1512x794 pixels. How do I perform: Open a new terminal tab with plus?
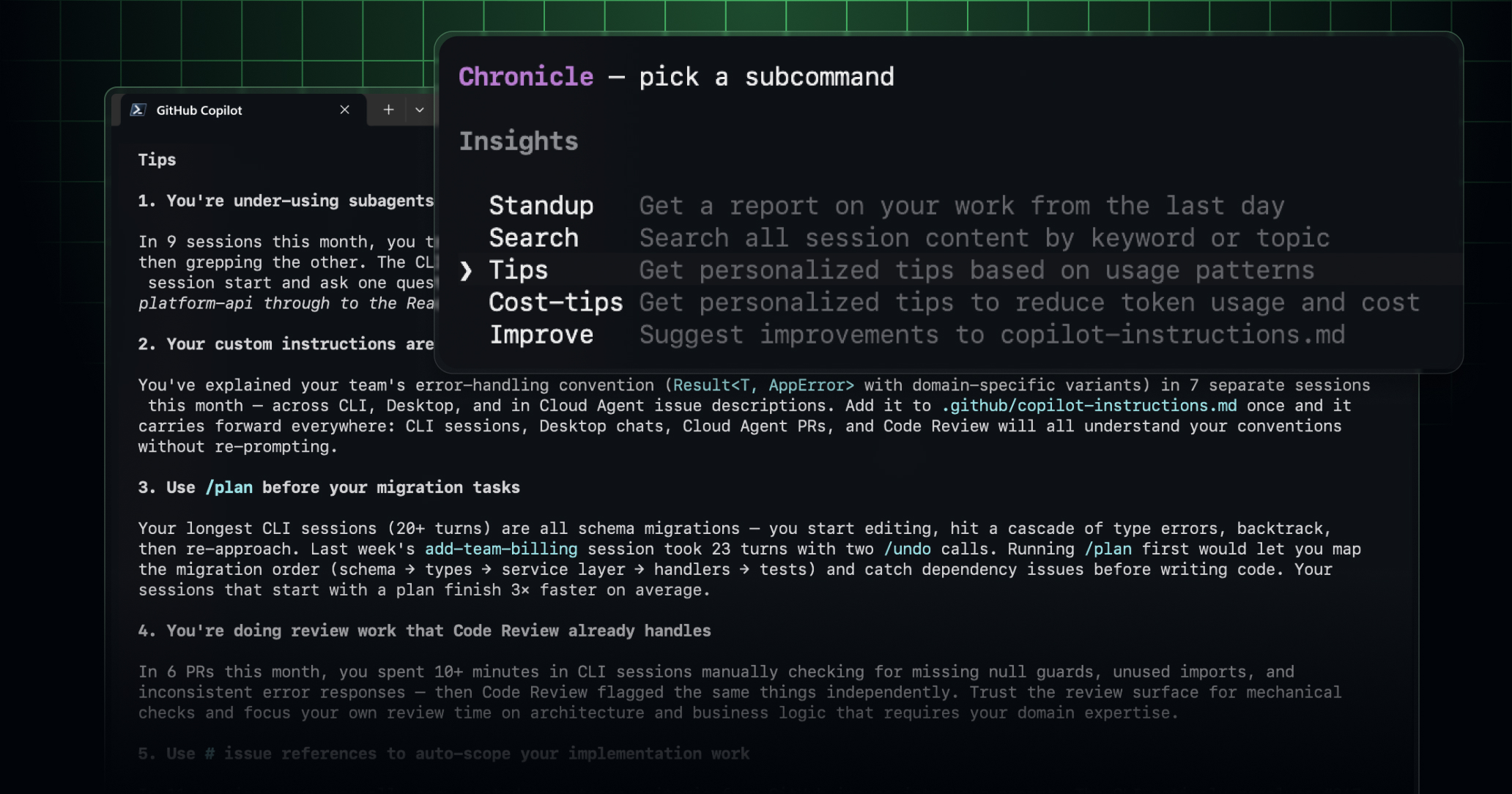388,110
